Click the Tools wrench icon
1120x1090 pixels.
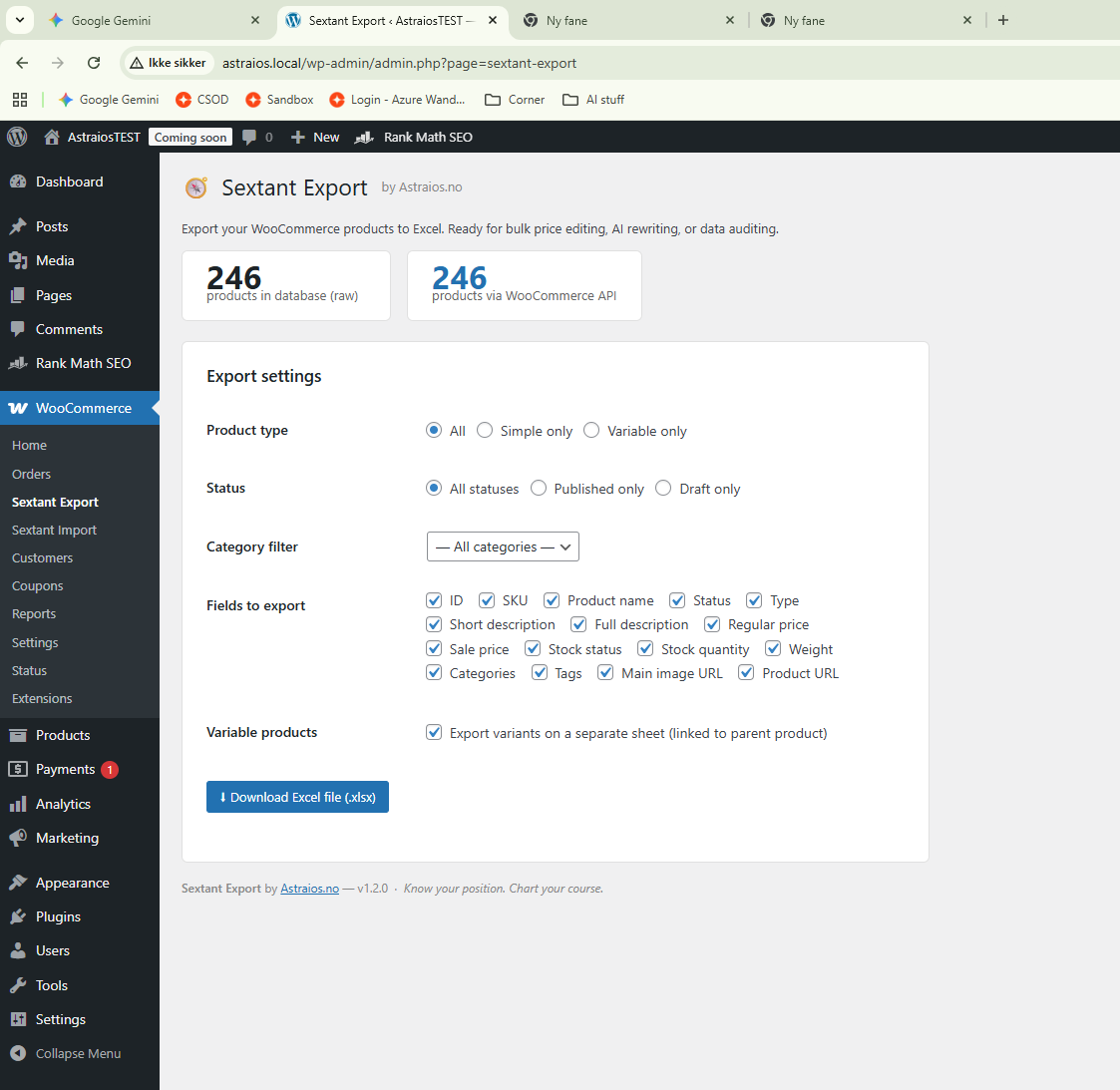[x=18, y=985]
